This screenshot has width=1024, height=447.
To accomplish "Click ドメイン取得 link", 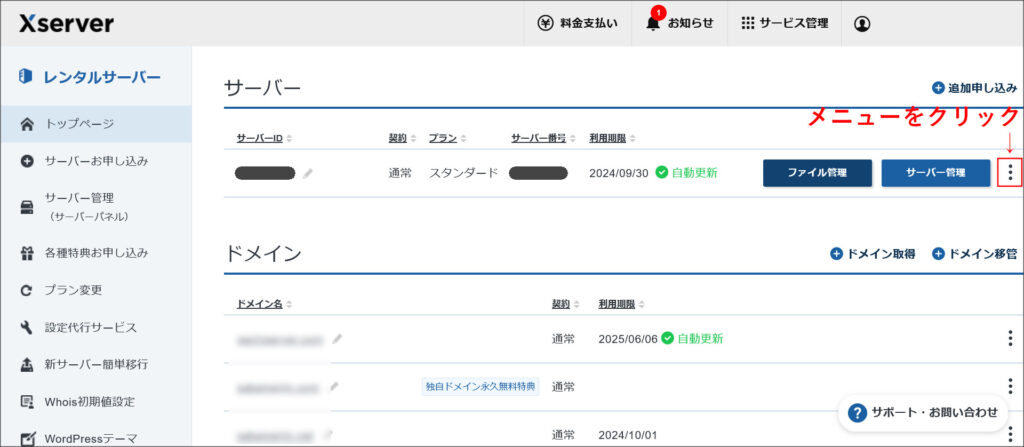I will pos(872,254).
